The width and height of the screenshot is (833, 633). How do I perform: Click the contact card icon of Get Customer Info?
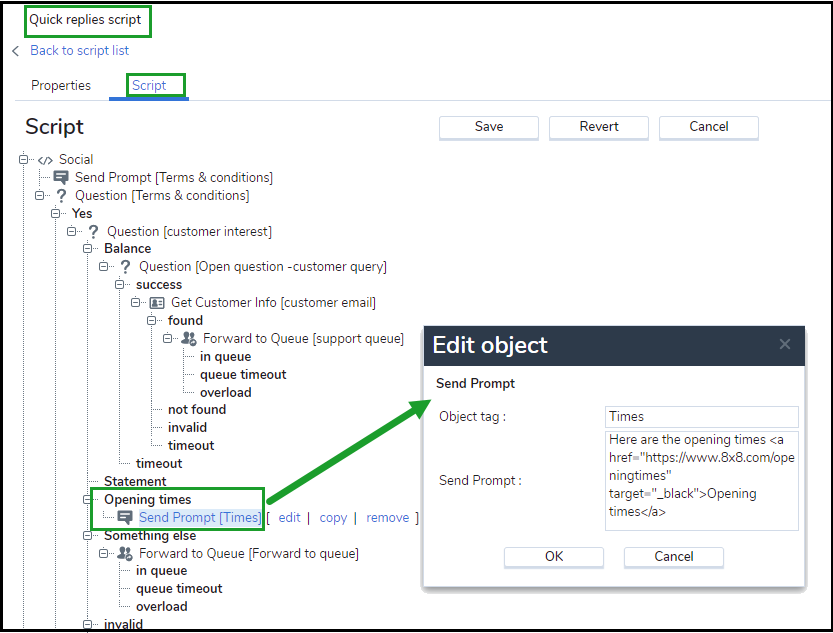coord(157,303)
